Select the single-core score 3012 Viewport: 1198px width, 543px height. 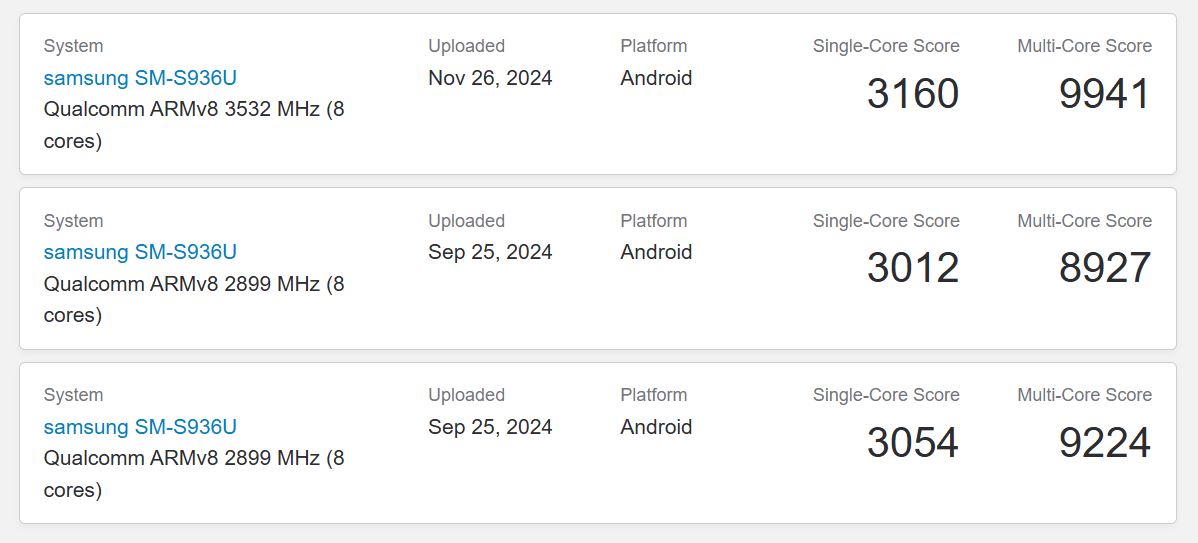tap(912, 268)
